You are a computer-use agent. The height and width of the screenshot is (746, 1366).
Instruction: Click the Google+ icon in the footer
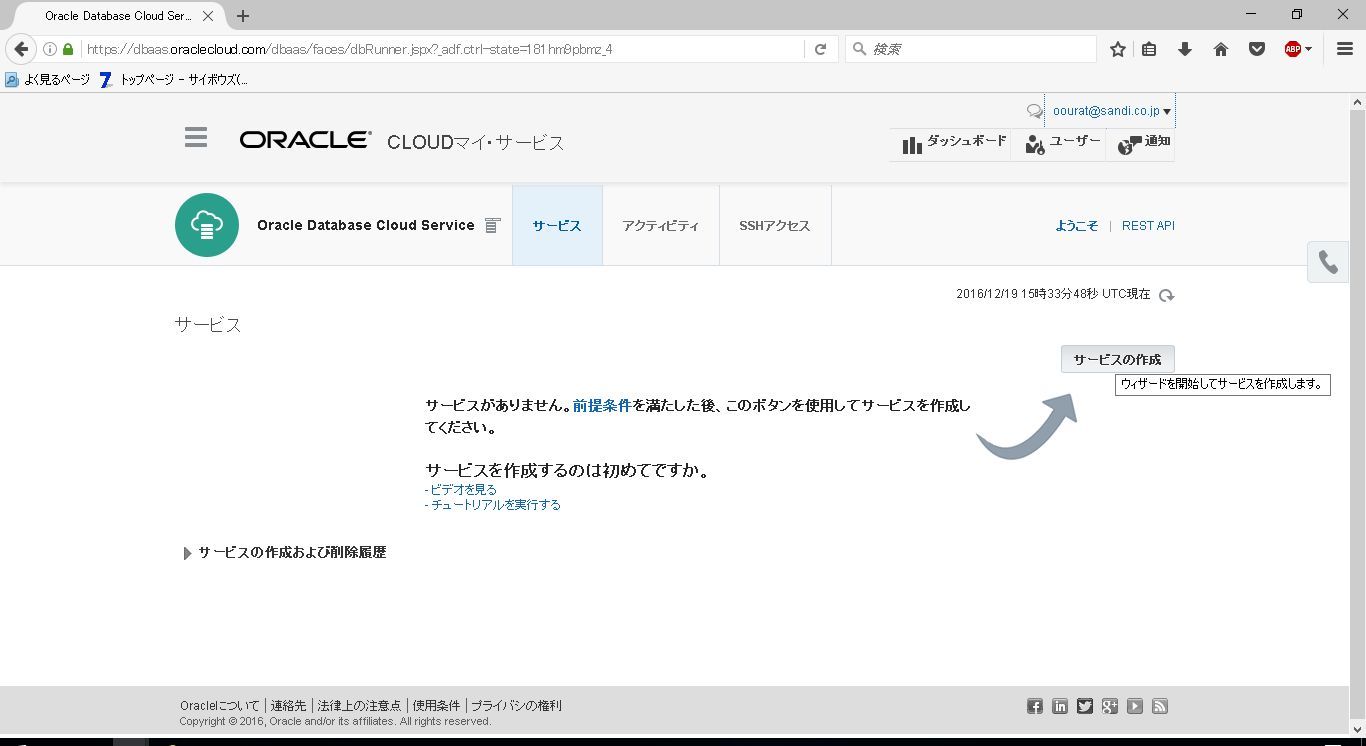pyautogui.click(x=1110, y=707)
